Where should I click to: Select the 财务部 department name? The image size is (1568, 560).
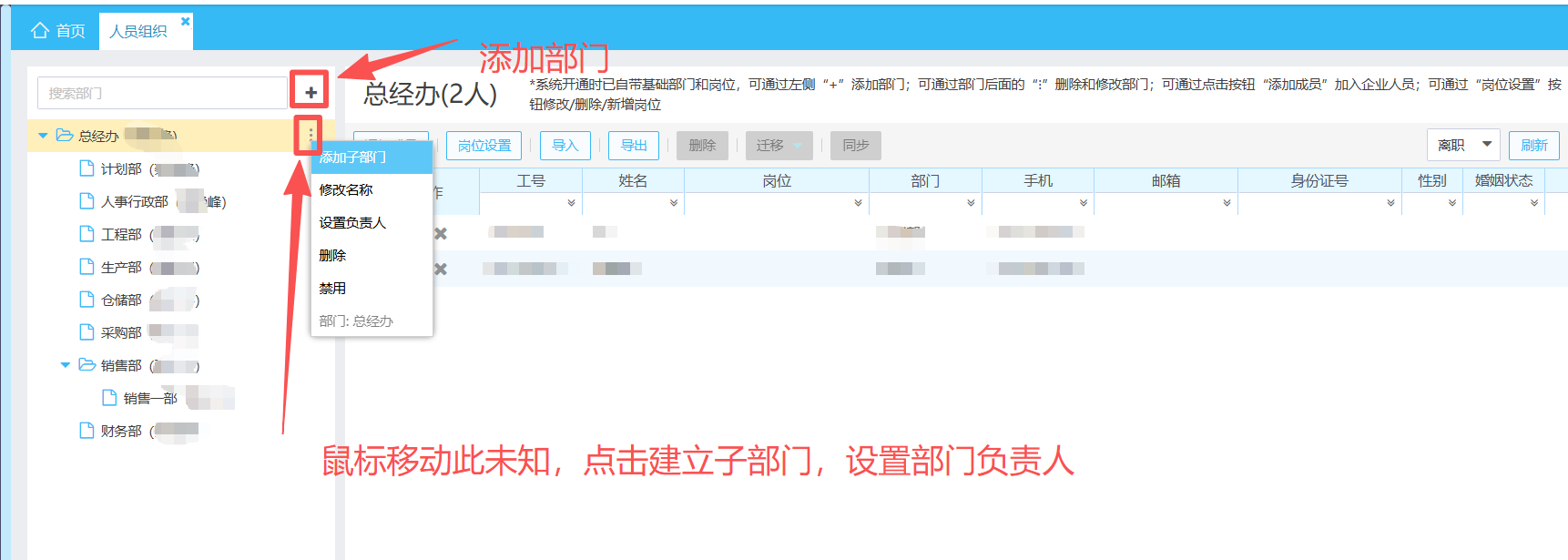pos(121,431)
